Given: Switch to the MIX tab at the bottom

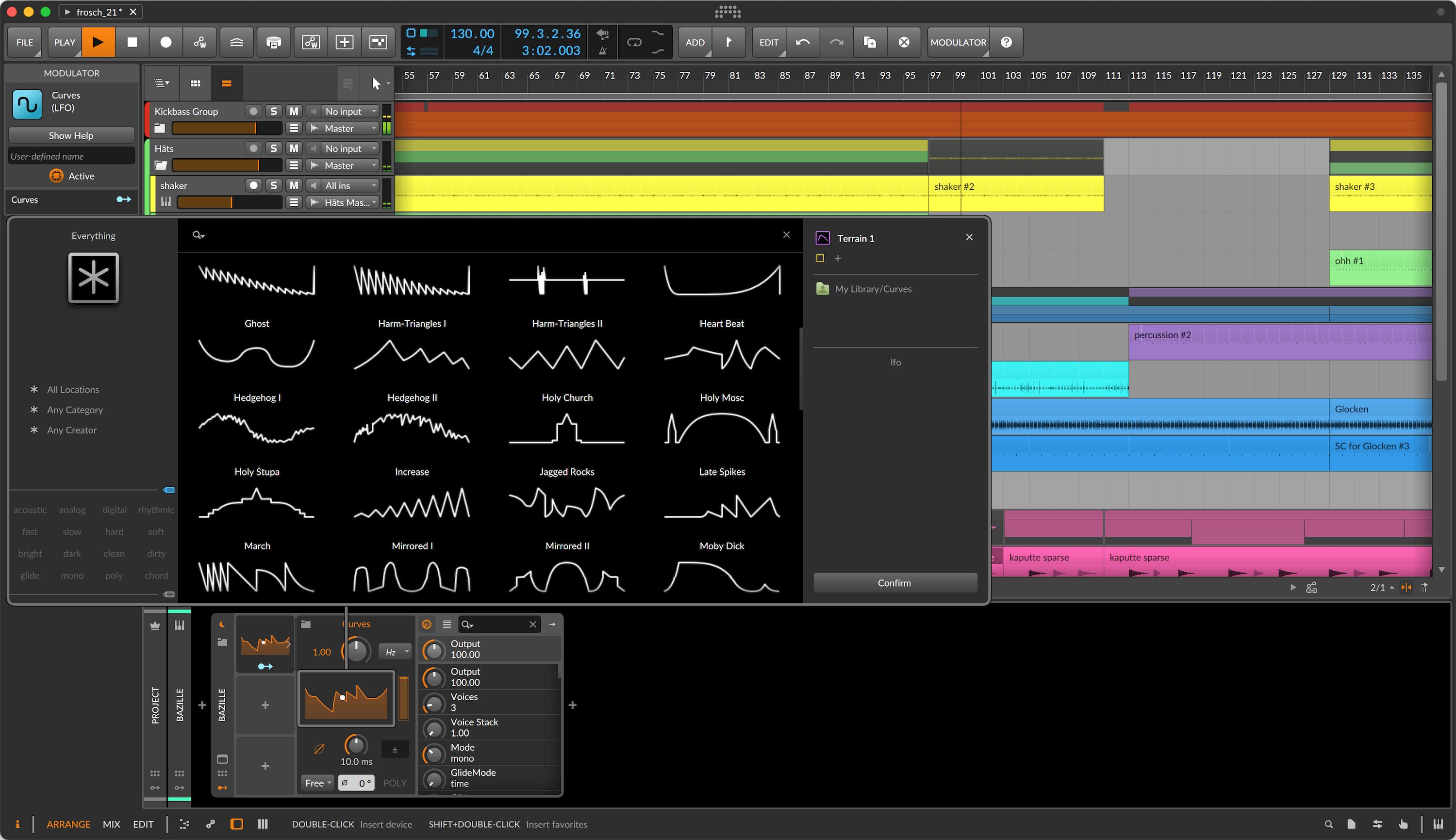Looking at the screenshot, I should [x=111, y=824].
